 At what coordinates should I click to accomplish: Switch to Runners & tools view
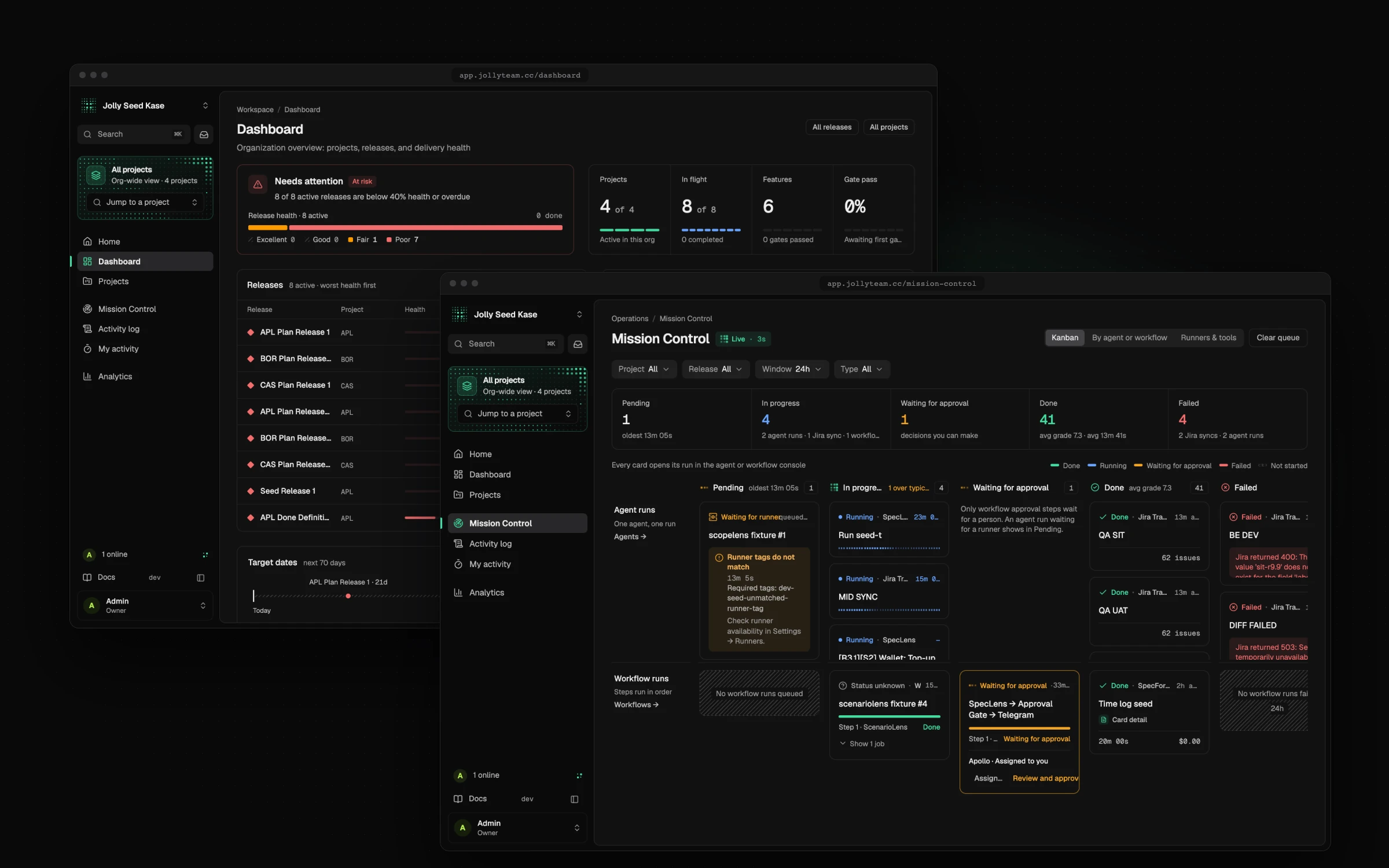(1208, 338)
